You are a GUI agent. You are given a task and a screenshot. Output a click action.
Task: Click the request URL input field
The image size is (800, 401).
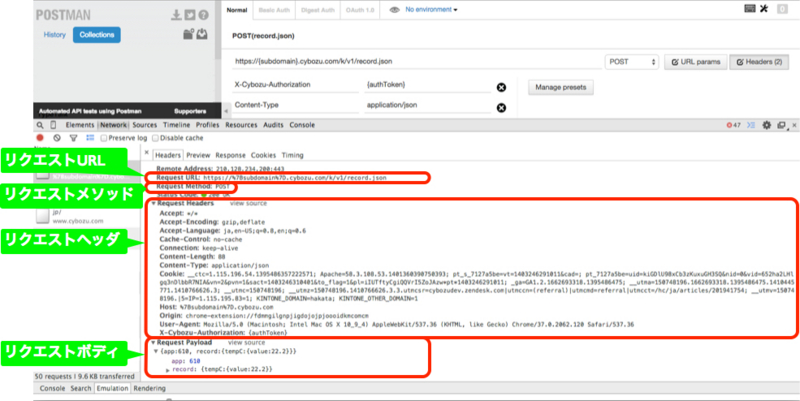pos(416,62)
